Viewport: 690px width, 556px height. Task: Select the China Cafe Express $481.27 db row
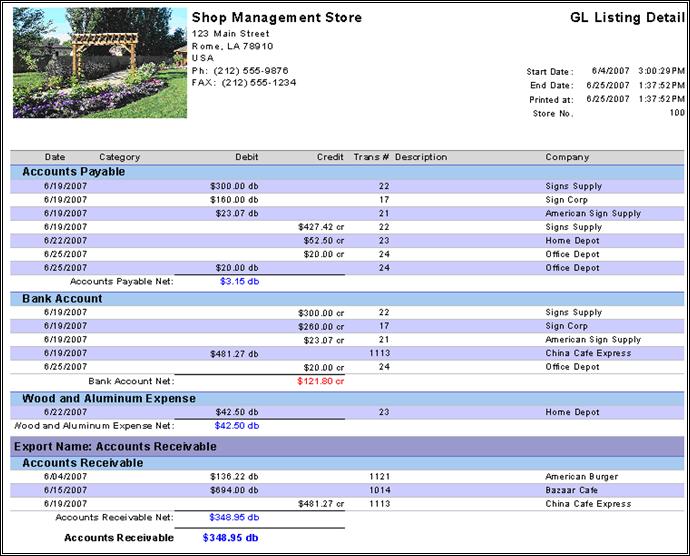(347, 353)
